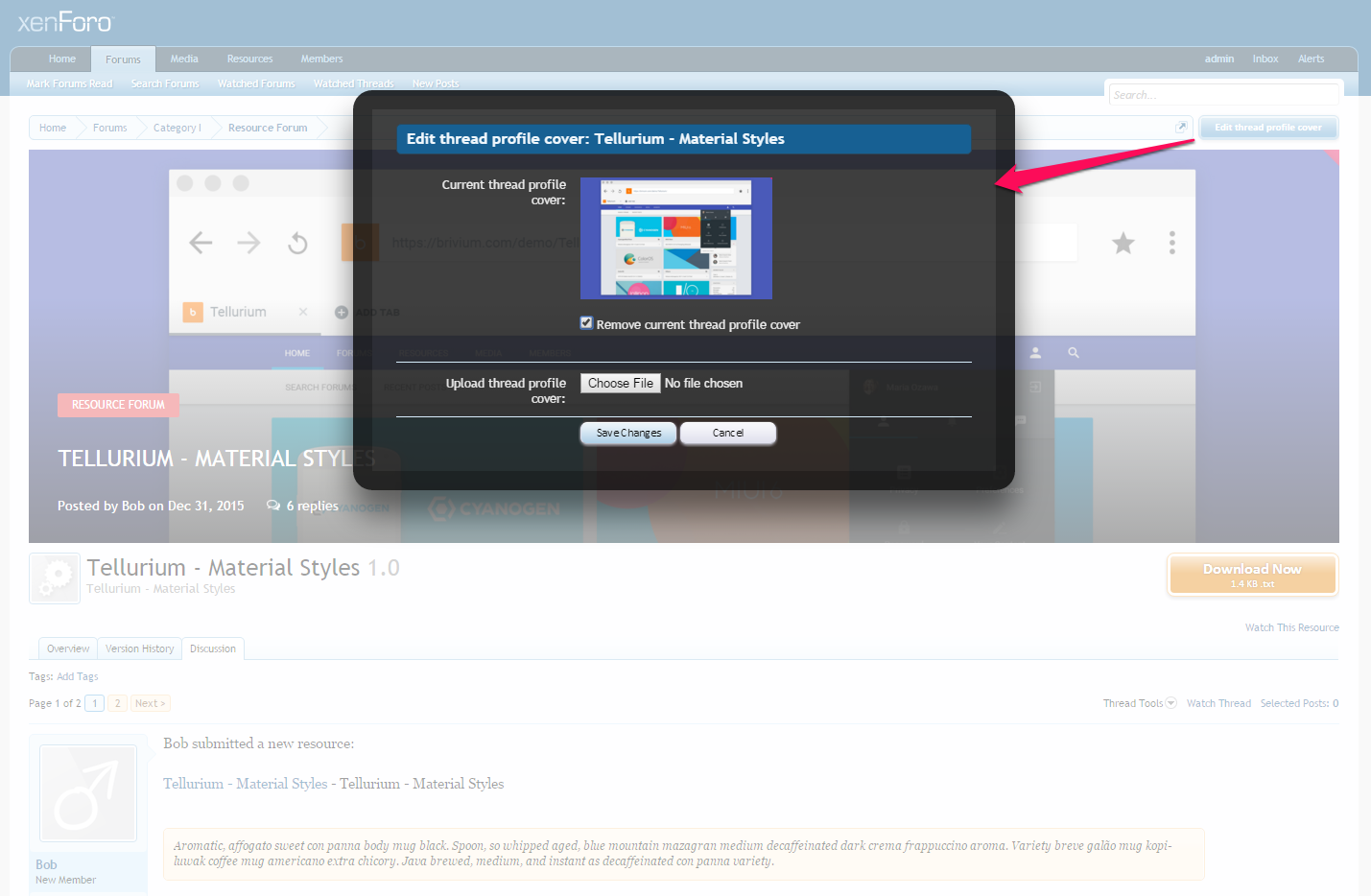The width and height of the screenshot is (1371, 896).
Task: Open Thread Tools menu
Action: click(1133, 703)
